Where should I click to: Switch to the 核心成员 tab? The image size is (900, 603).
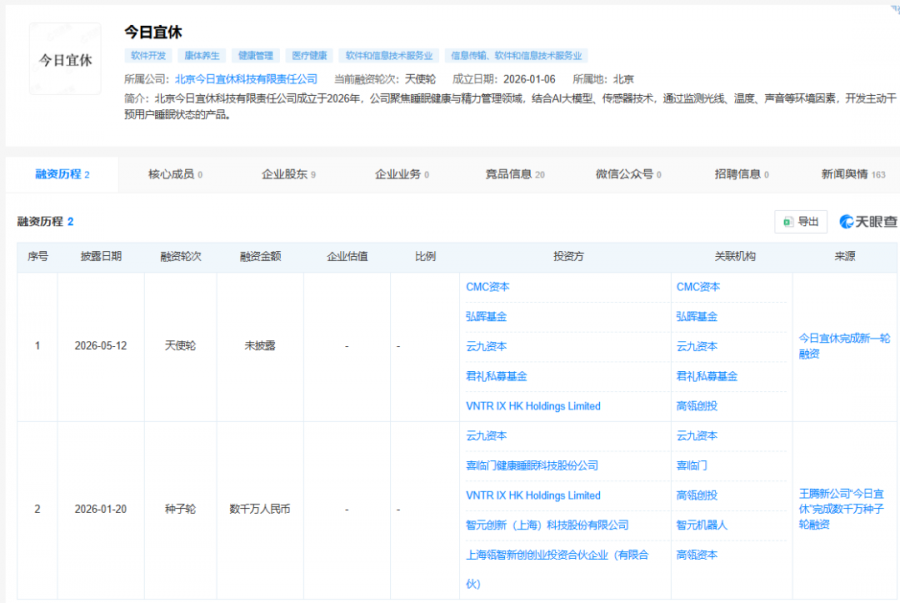tap(175, 174)
